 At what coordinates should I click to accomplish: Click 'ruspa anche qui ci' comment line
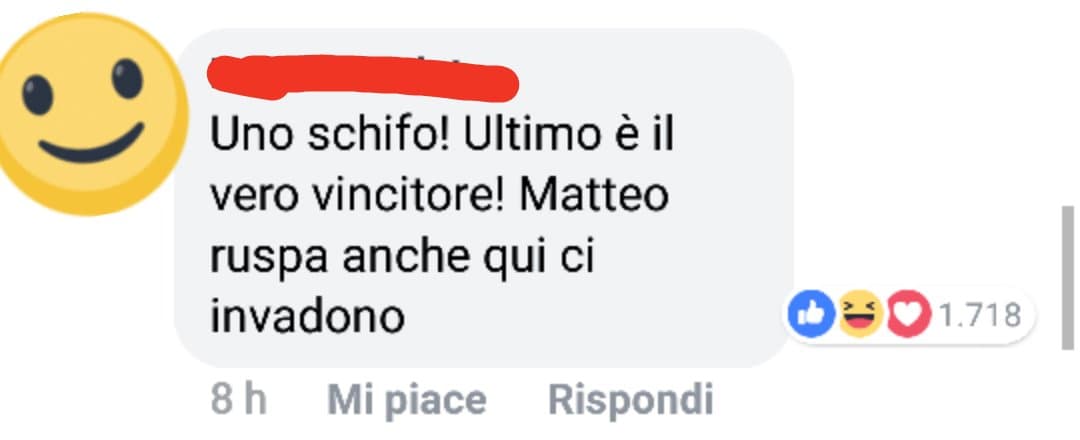coord(402,258)
